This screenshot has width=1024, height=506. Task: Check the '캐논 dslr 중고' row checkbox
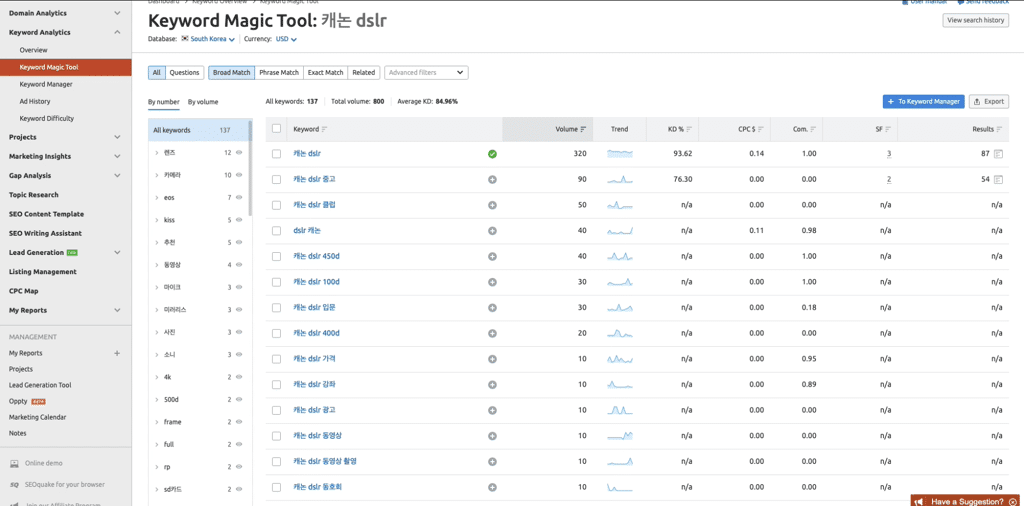[x=276, y=180]
